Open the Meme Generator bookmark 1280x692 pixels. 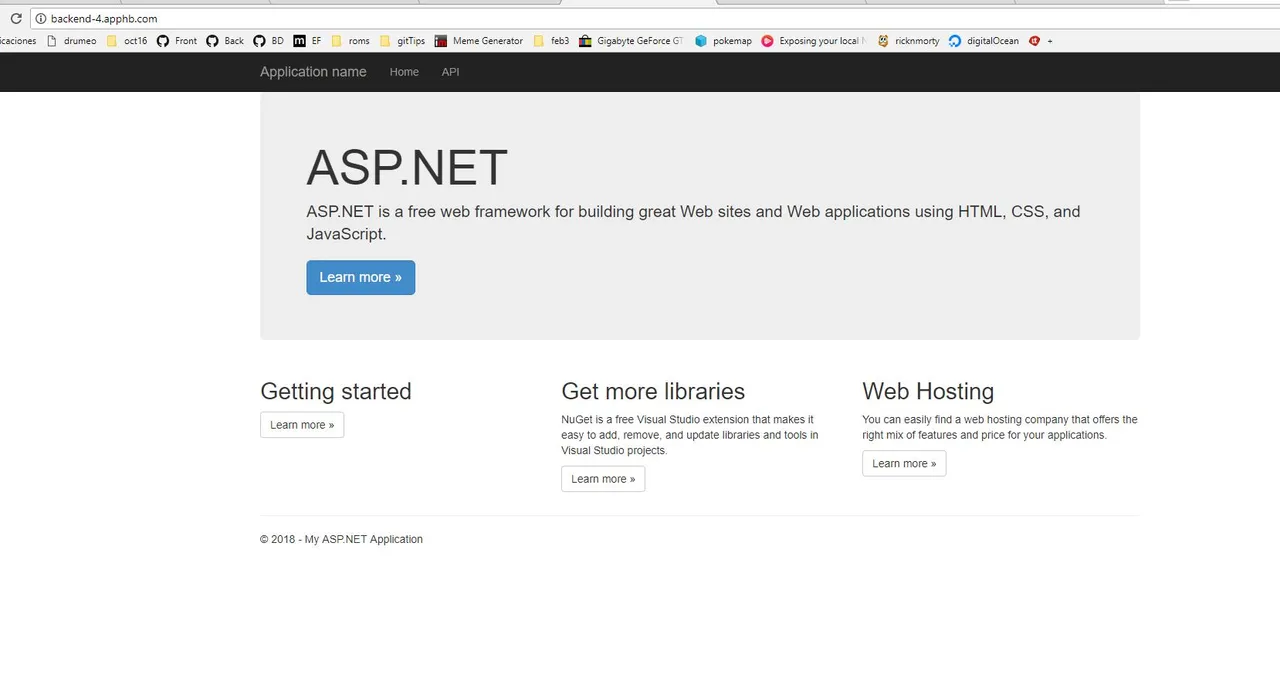point(479,41)
